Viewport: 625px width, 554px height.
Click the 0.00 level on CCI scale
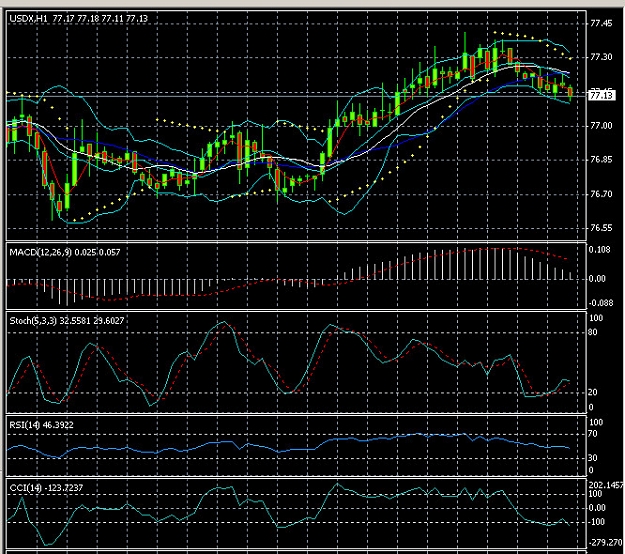coord(597,508)
